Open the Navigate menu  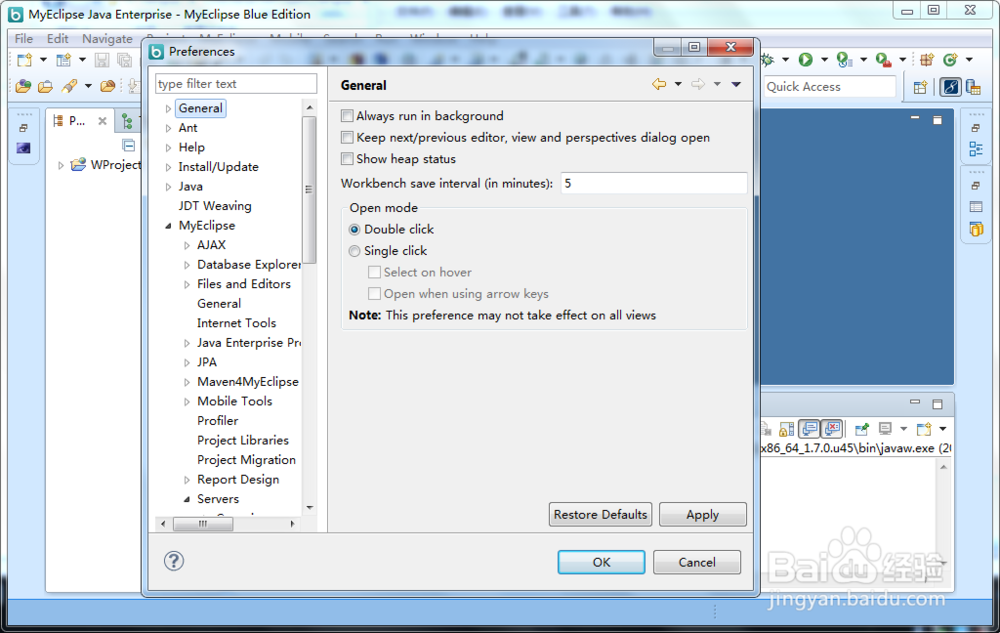tap(107, 39)
